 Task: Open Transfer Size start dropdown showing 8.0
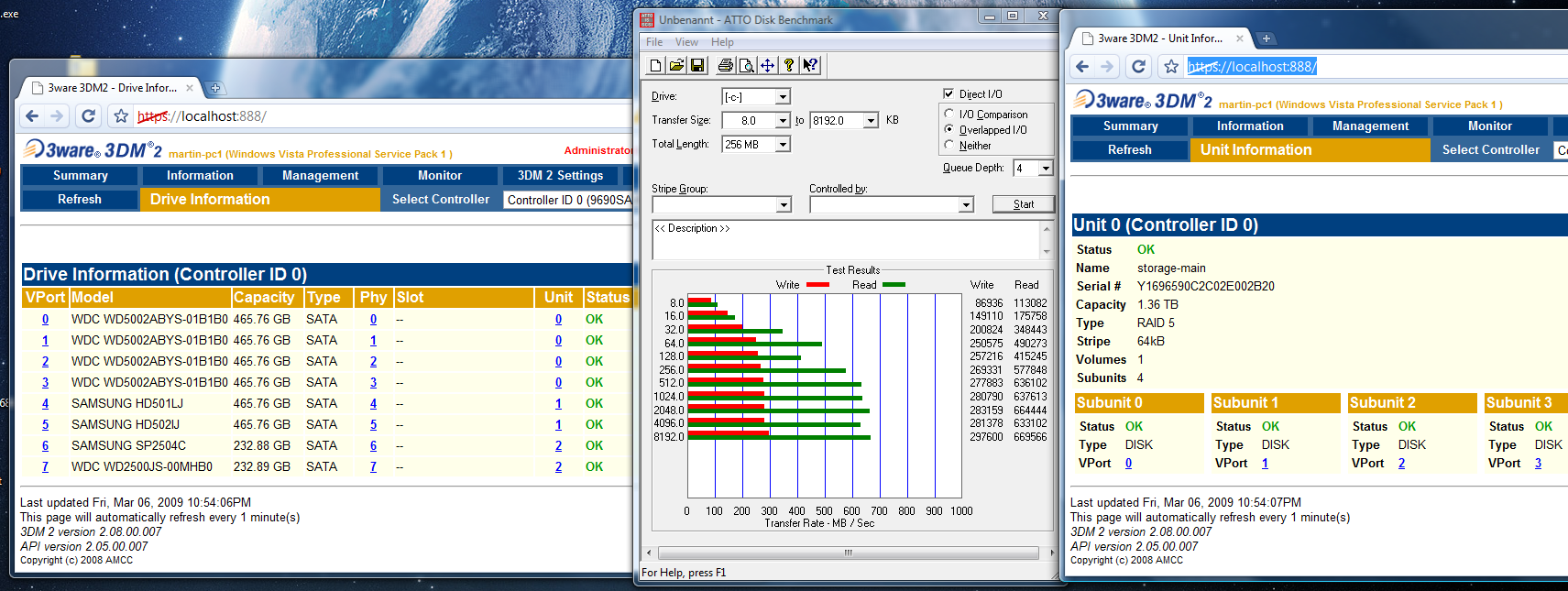783,120
